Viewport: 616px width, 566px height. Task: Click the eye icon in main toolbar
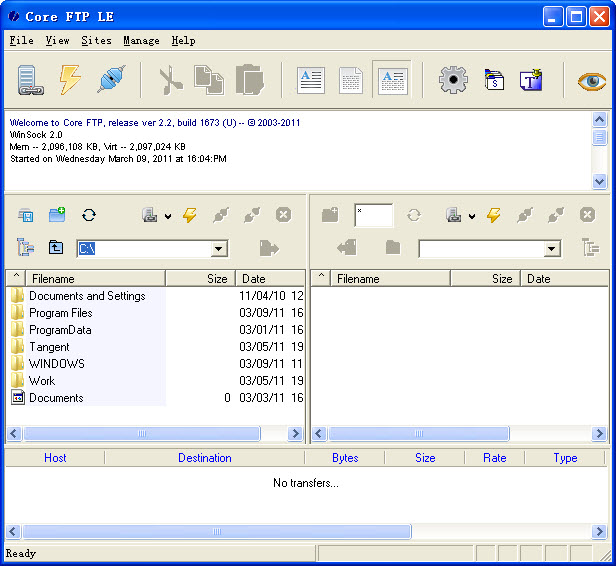pyautogui.click(x=592, y=80)
